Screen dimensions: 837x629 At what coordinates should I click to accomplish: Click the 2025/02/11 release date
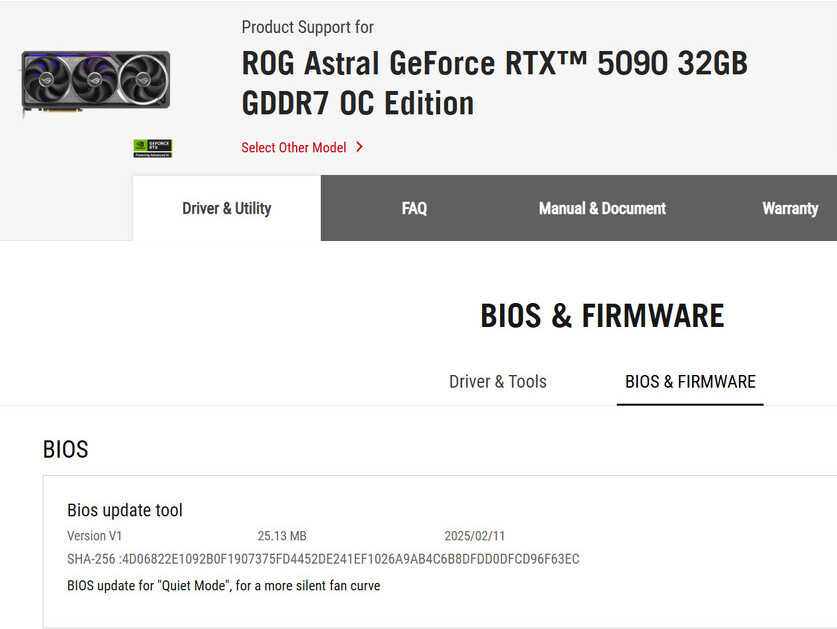[475, 536]
